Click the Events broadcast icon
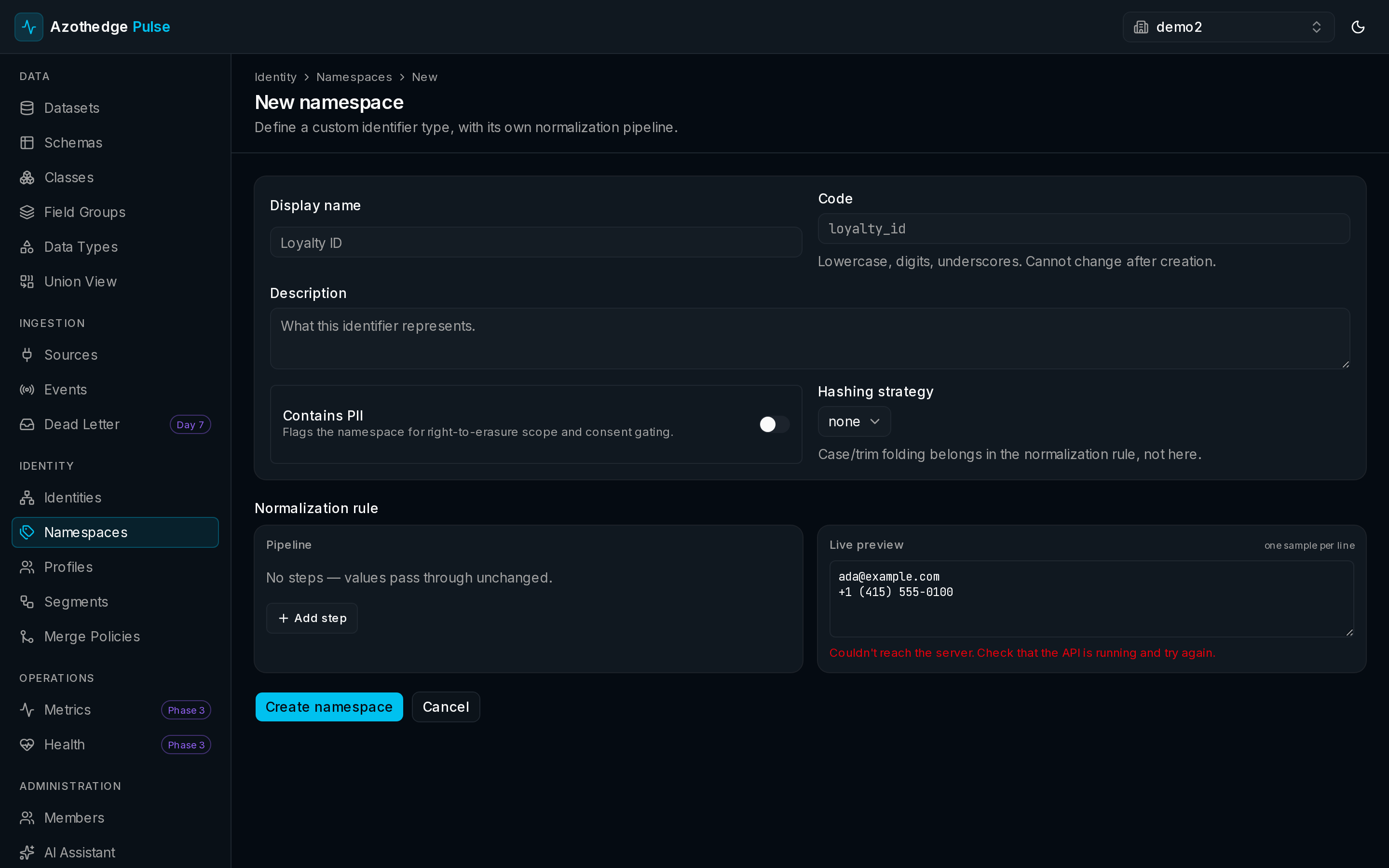1389x868 pixels. (x=27, y=390)
